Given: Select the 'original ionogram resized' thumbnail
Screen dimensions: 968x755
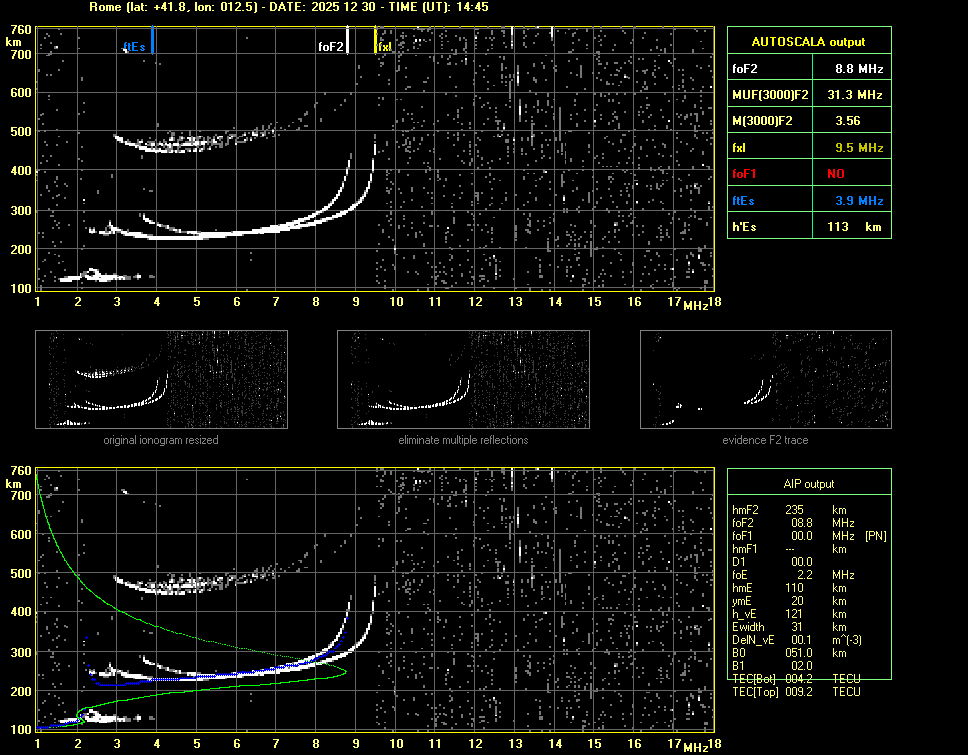Looking at the screenshot, I should click(x=161, y=379).
